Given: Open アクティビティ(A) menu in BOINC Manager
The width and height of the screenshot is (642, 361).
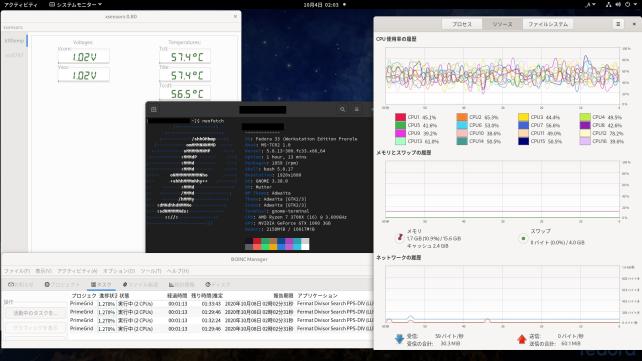Looking at the screenshot, I should tap(77, 271).
